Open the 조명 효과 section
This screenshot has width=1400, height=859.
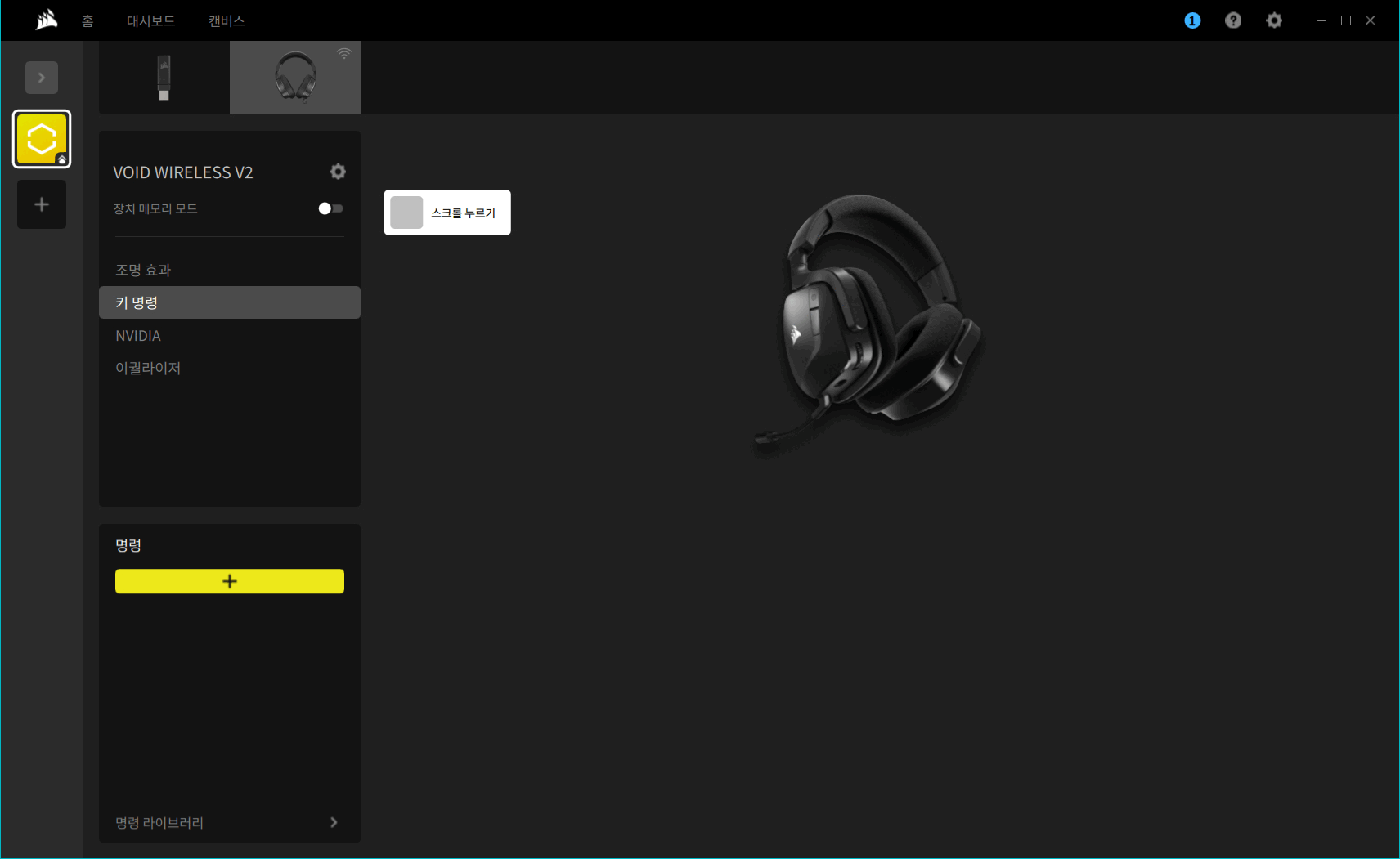230,270
